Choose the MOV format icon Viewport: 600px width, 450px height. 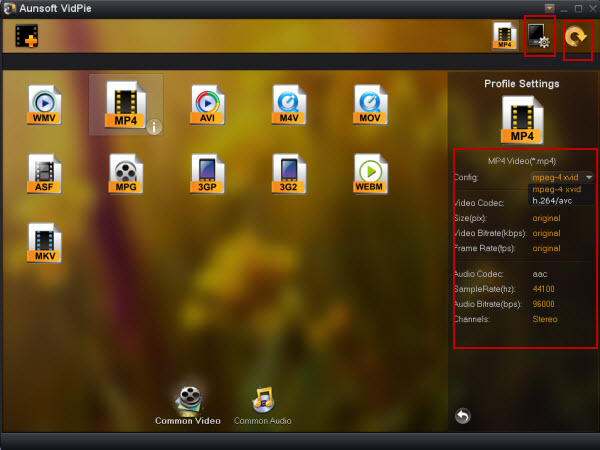point(370,104)
